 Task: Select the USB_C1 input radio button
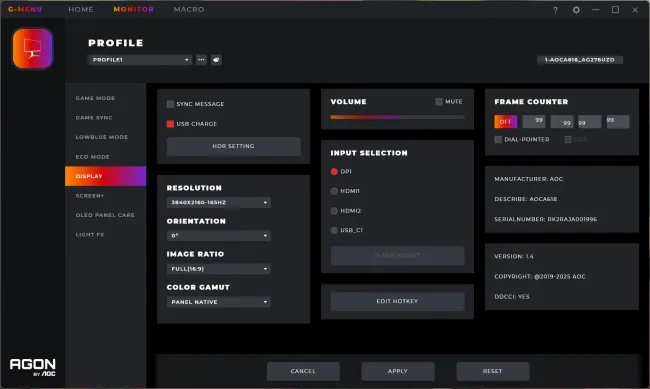(334, 231)
